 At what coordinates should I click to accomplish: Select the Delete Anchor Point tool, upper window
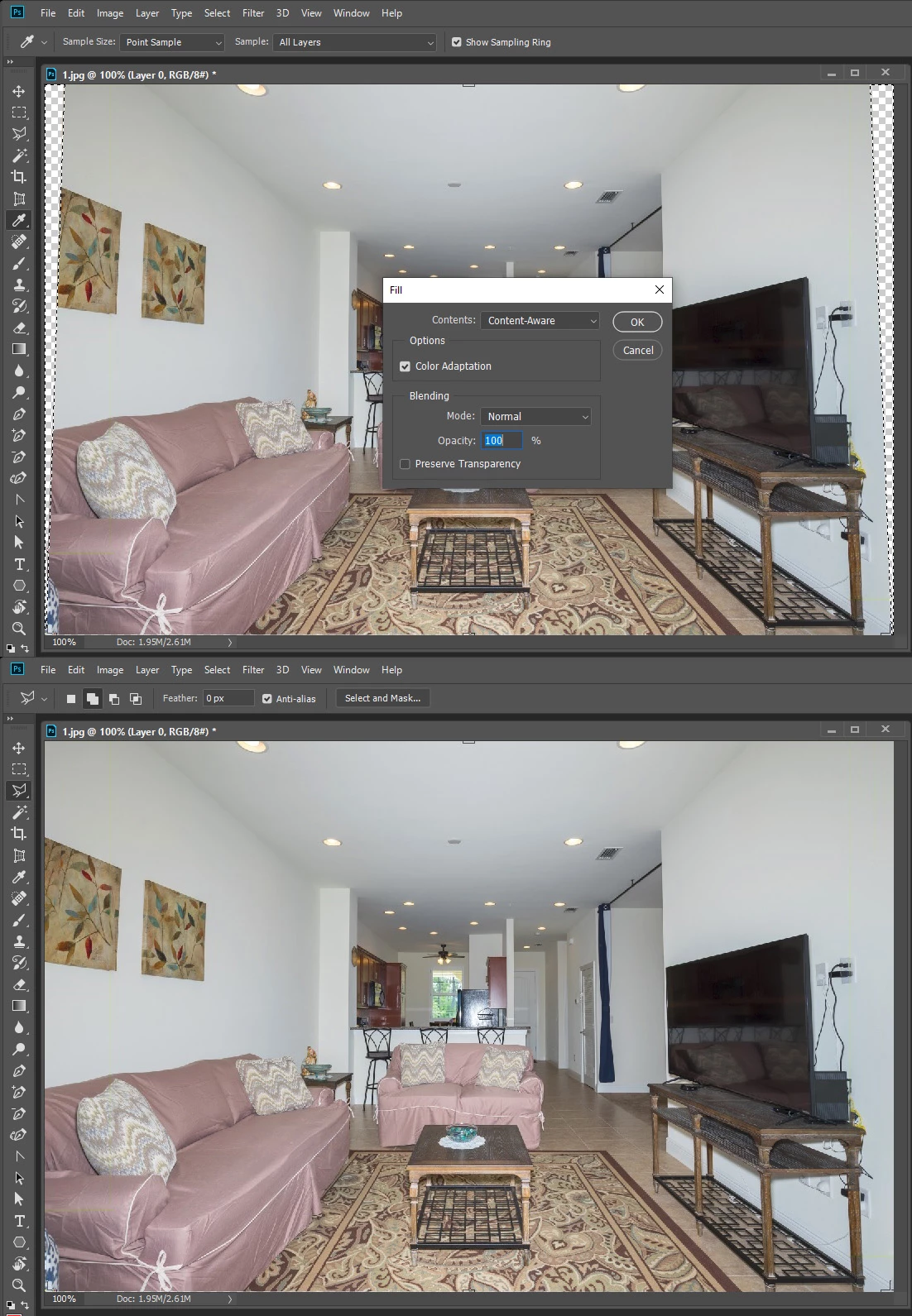[19, 457]
